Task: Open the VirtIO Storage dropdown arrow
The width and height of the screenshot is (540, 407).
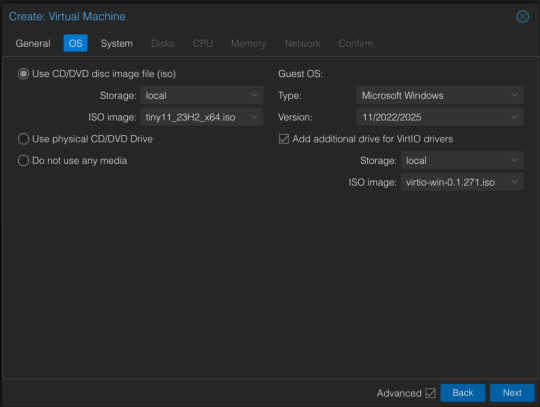Action: (514, 160)
